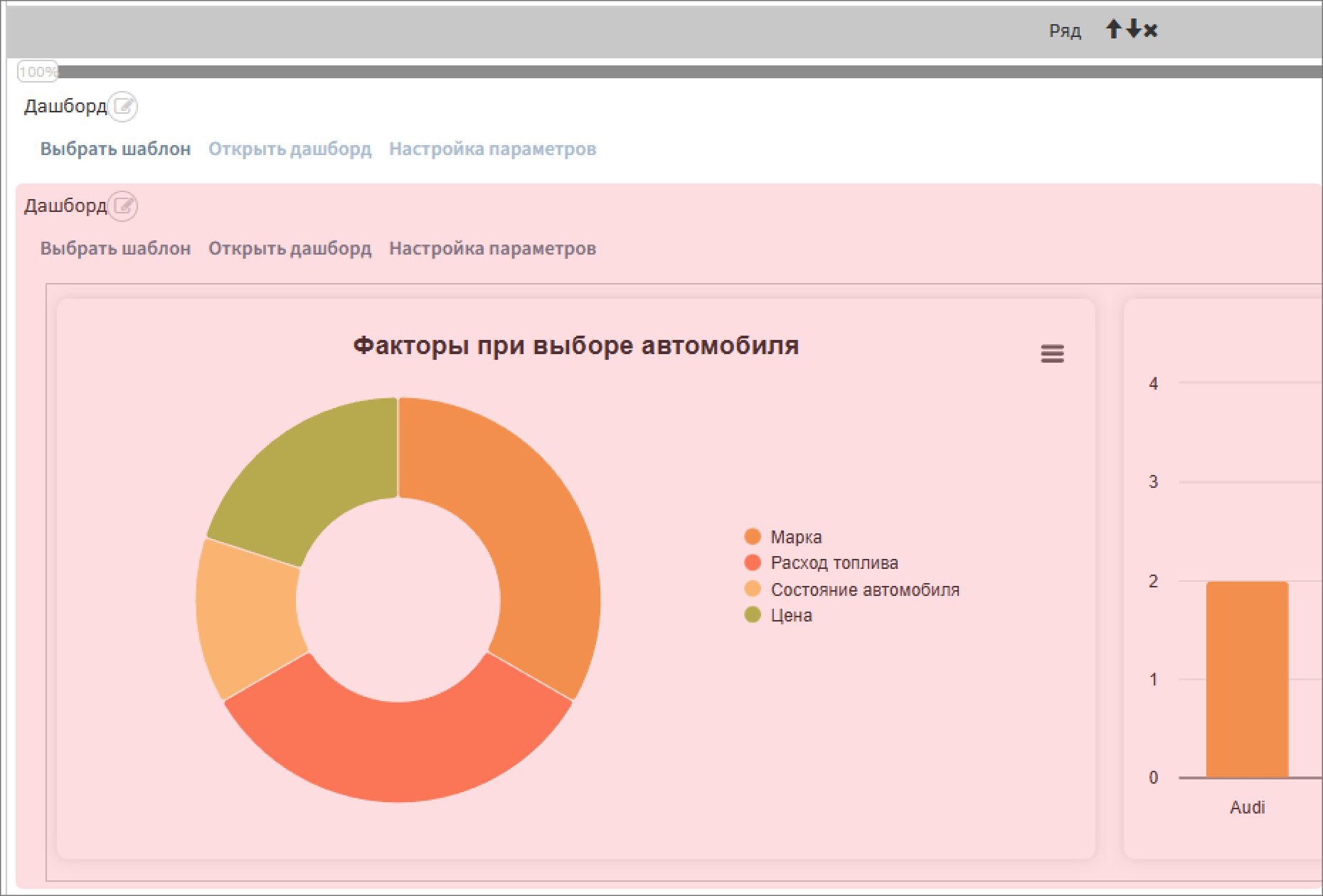Viewport: 1323px width, 896px height.
Task: Toggle the Марка legend item
Action: [x=795, y=537]
